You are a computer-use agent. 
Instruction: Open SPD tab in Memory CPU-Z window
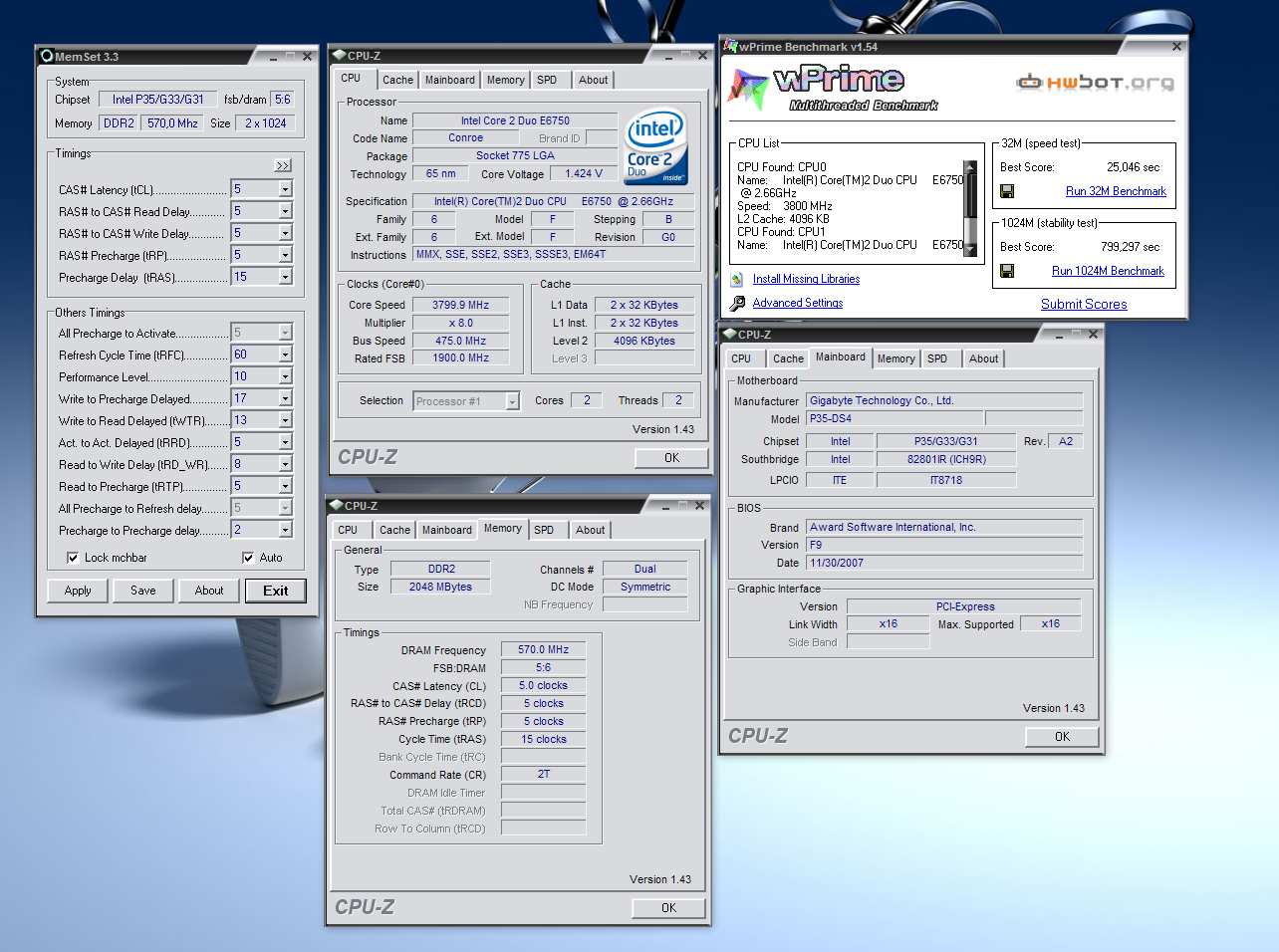pyautogui.click(x=544, y=530)
